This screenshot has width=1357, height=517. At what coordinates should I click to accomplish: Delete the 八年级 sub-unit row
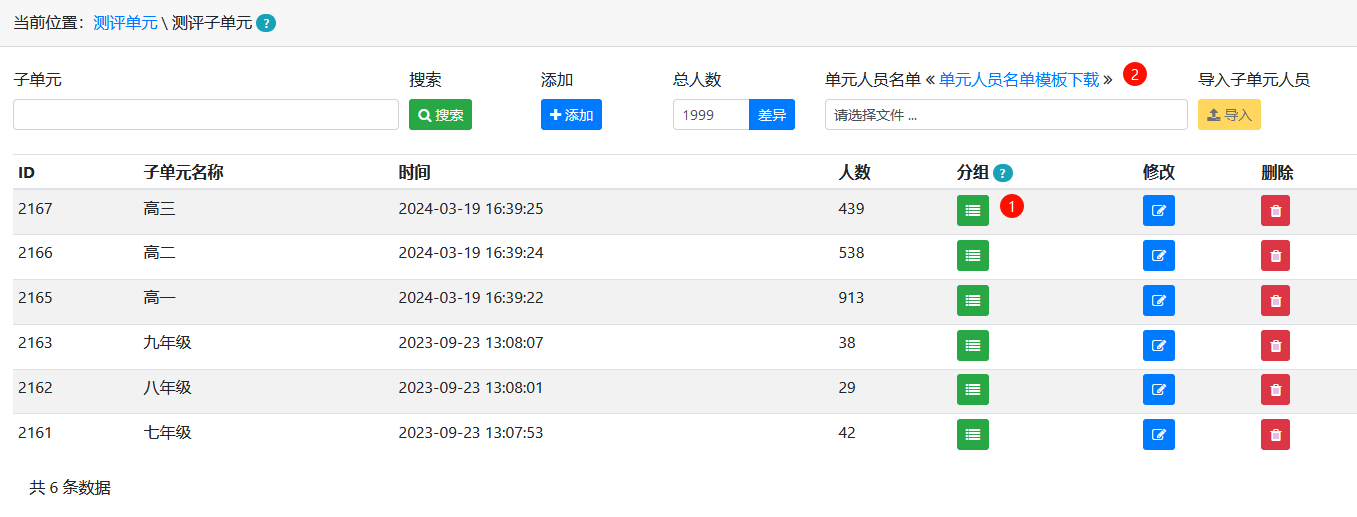pos(1275,389)
